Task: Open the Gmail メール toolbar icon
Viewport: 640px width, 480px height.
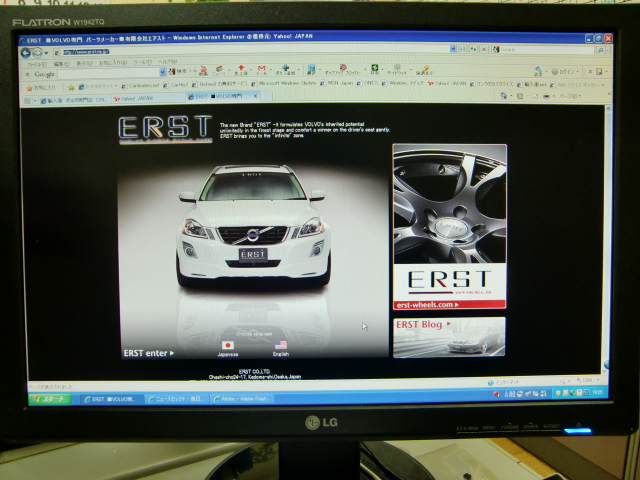Action: point(262,70)
